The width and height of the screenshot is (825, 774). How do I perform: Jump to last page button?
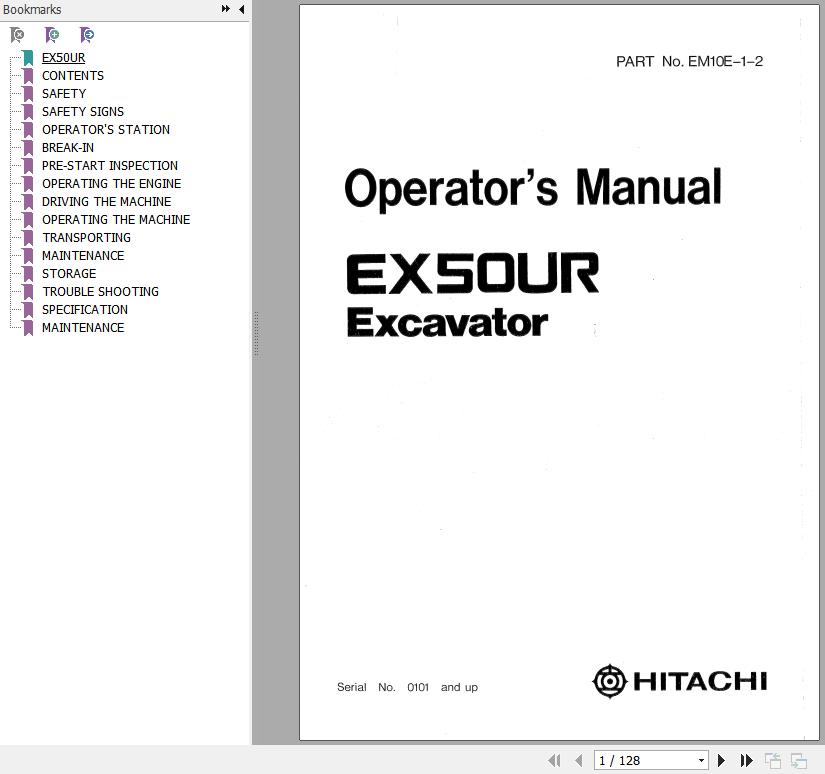[x=746, y=760]
